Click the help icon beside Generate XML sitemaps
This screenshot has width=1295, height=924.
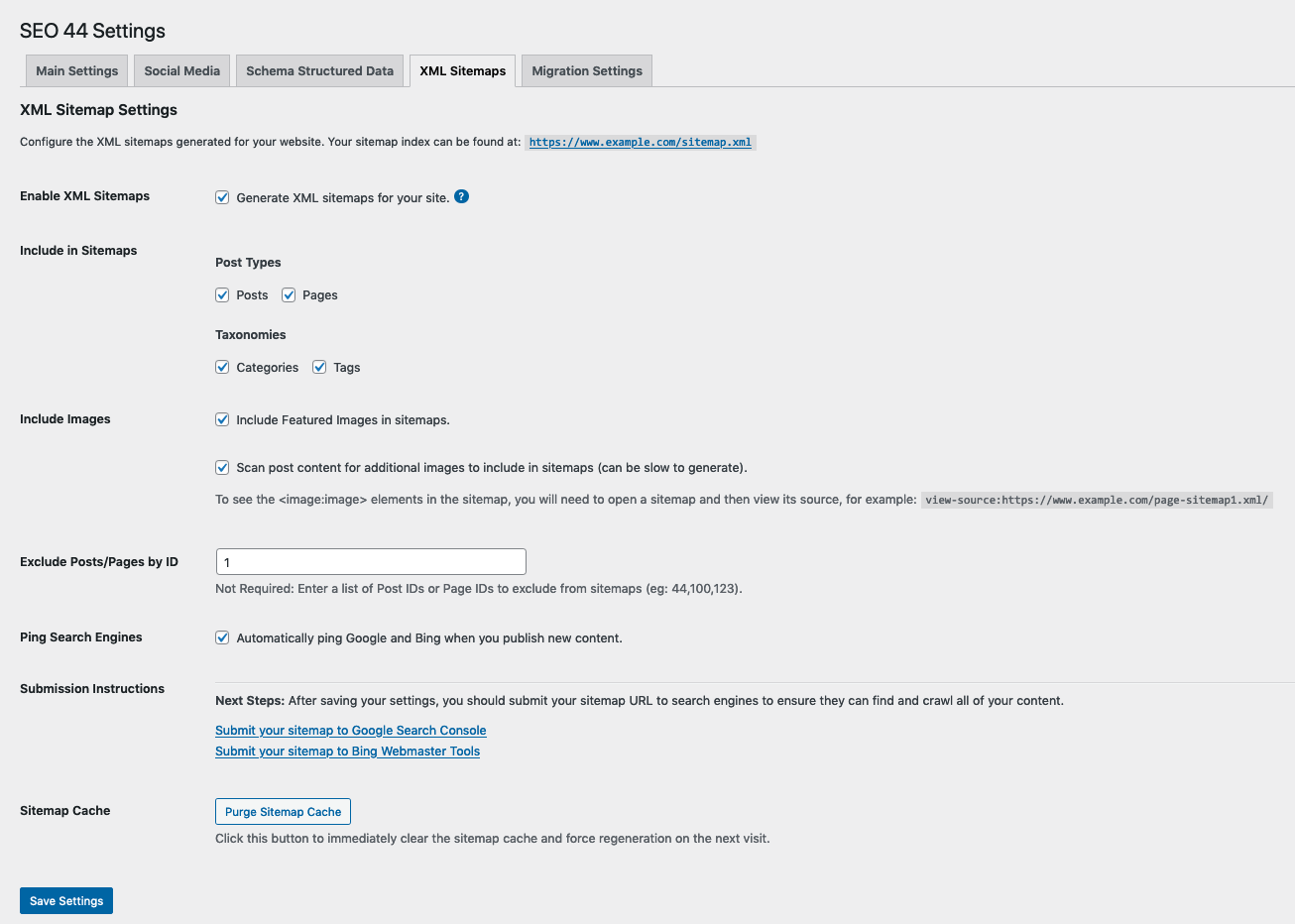tap(461, 196)
